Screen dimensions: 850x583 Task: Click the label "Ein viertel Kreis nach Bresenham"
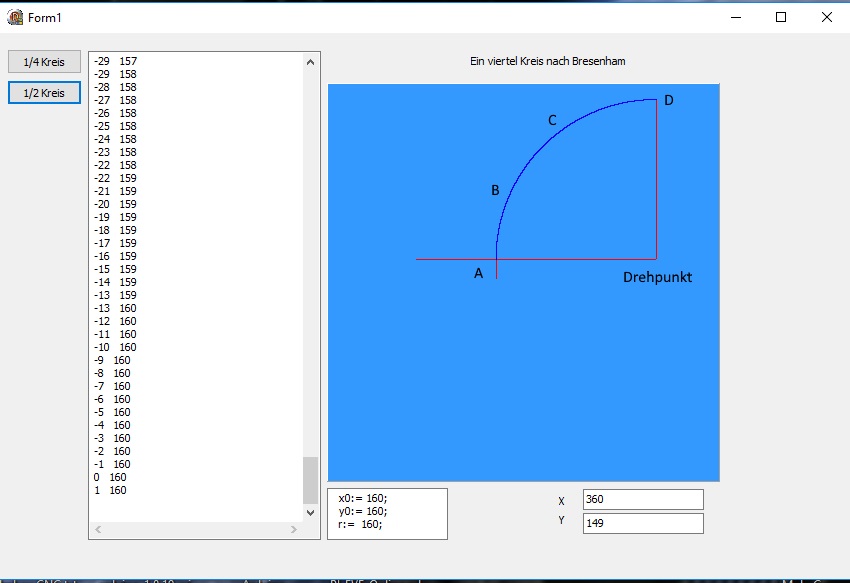click(548, 61)
